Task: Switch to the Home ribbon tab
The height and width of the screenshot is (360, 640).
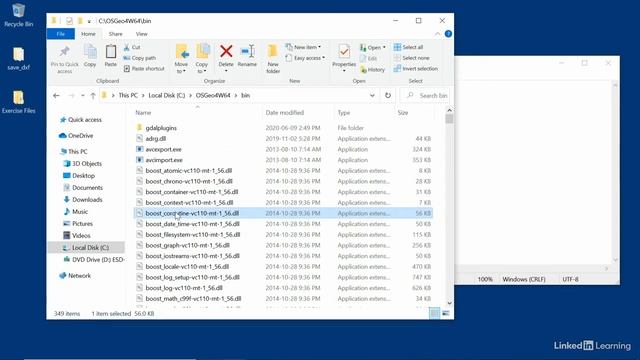Action: pyautogui.click(x=88, y=34)
